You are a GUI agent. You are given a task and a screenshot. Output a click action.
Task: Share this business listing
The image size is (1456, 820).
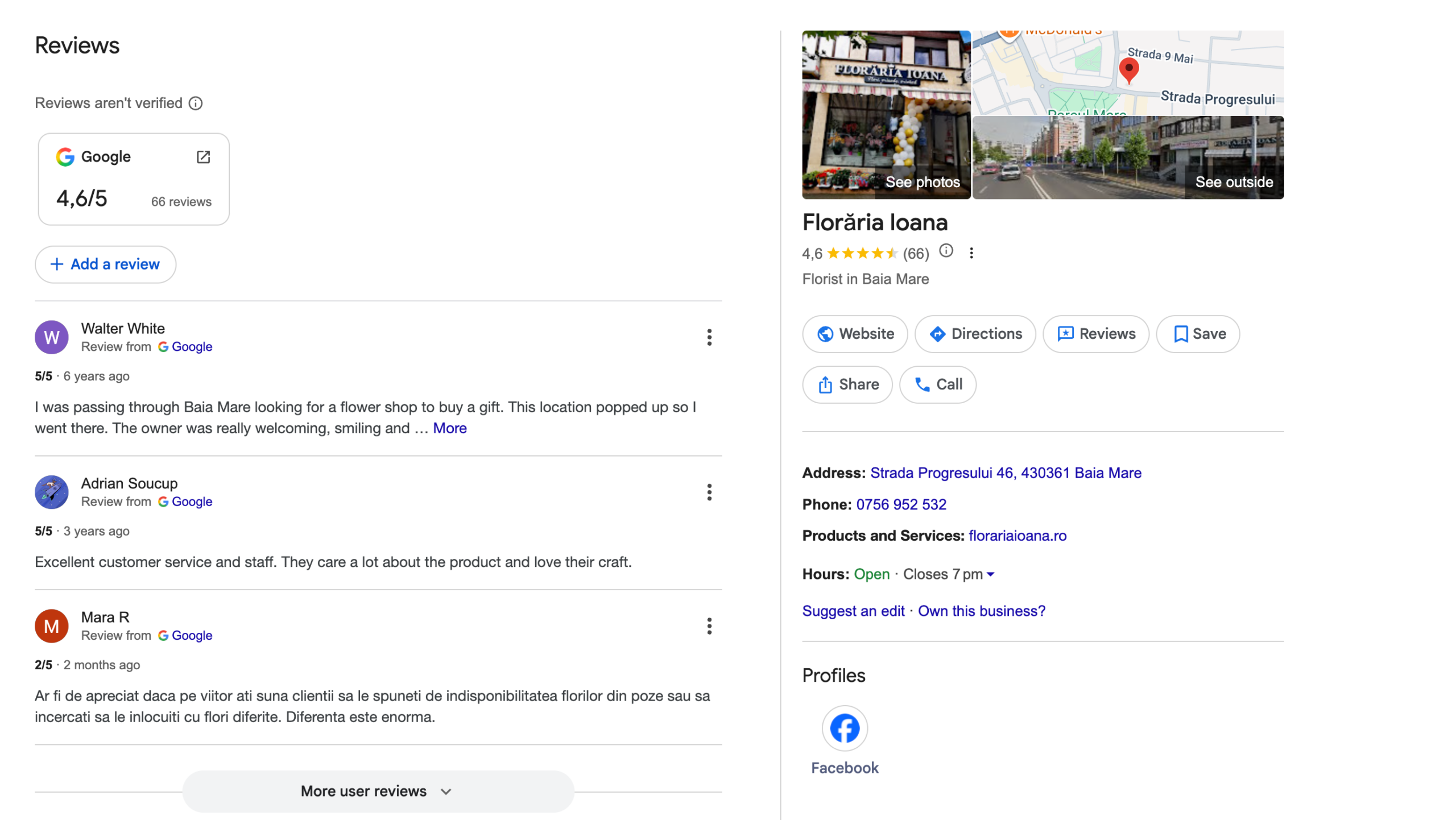pyautogui.click(x=847, y=384)
